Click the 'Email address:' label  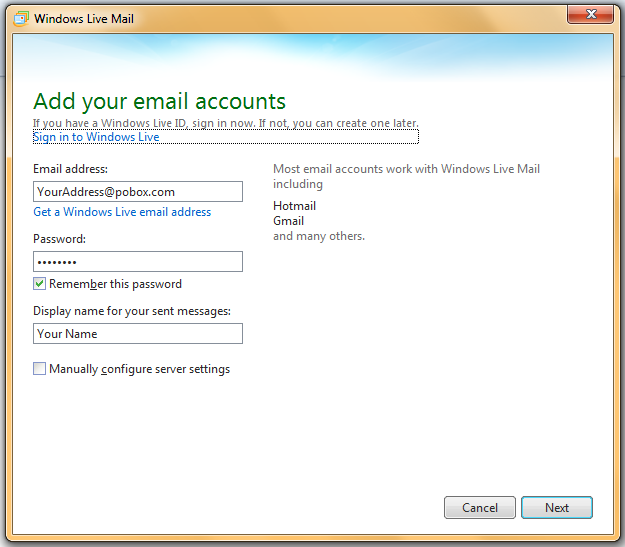tap(71, 169)
